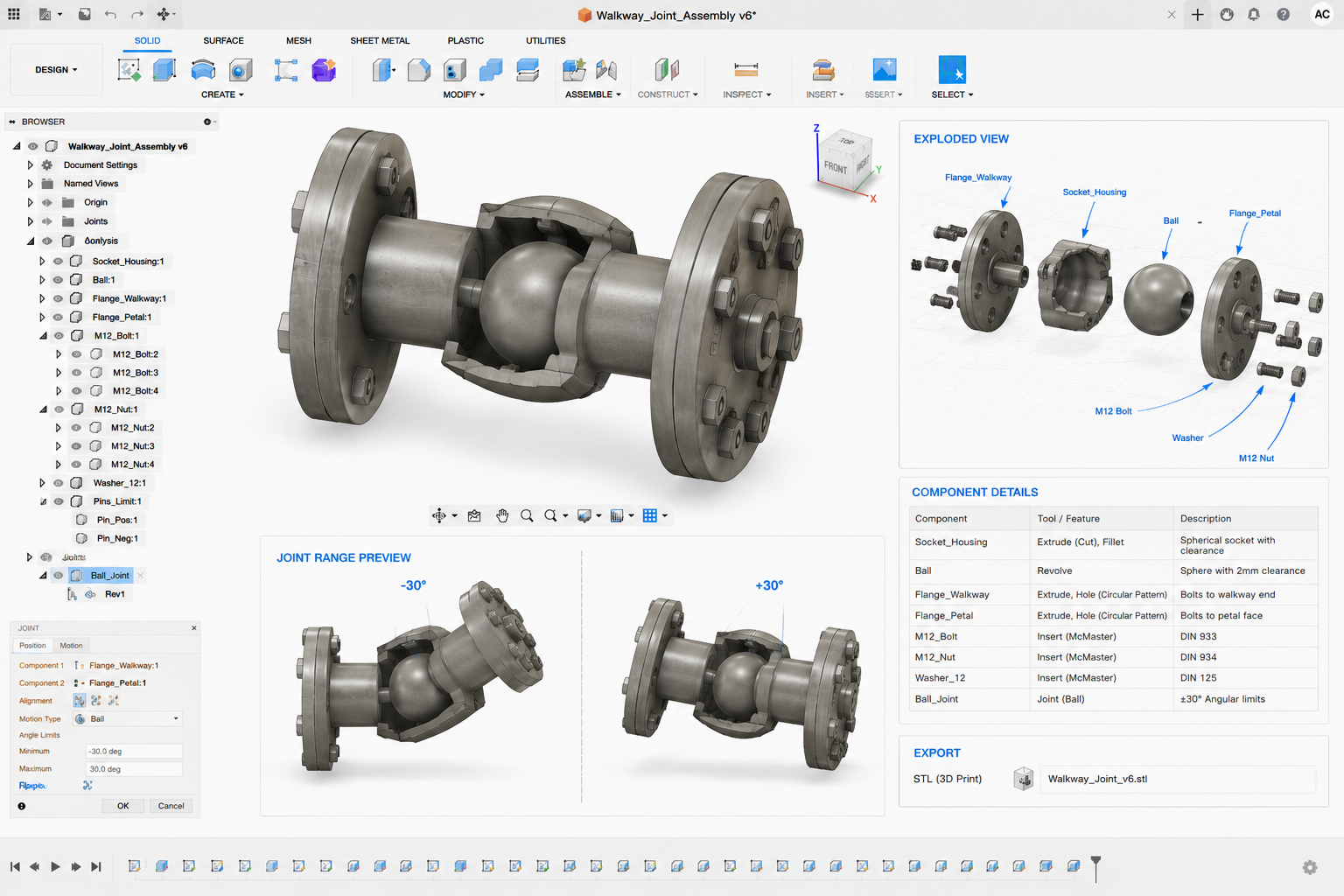Viewport: 1344px width, 896px height.
Task: Collapse the M12_Bolt:1 node
Action: (43, 336)
